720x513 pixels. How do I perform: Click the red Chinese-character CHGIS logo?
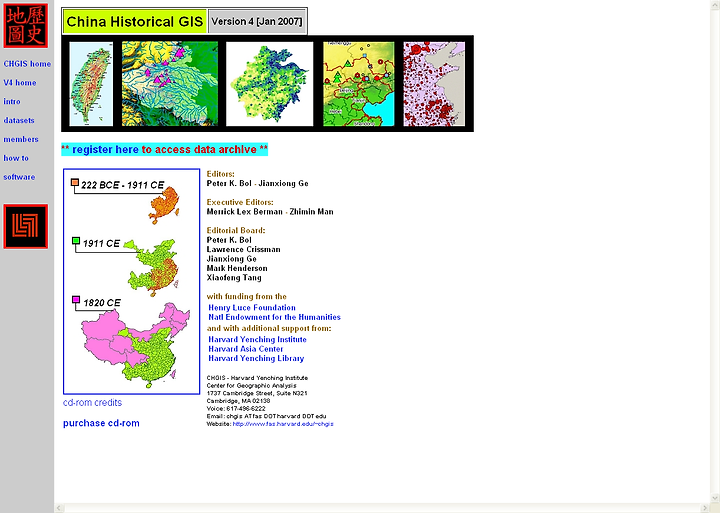point(26,26)
